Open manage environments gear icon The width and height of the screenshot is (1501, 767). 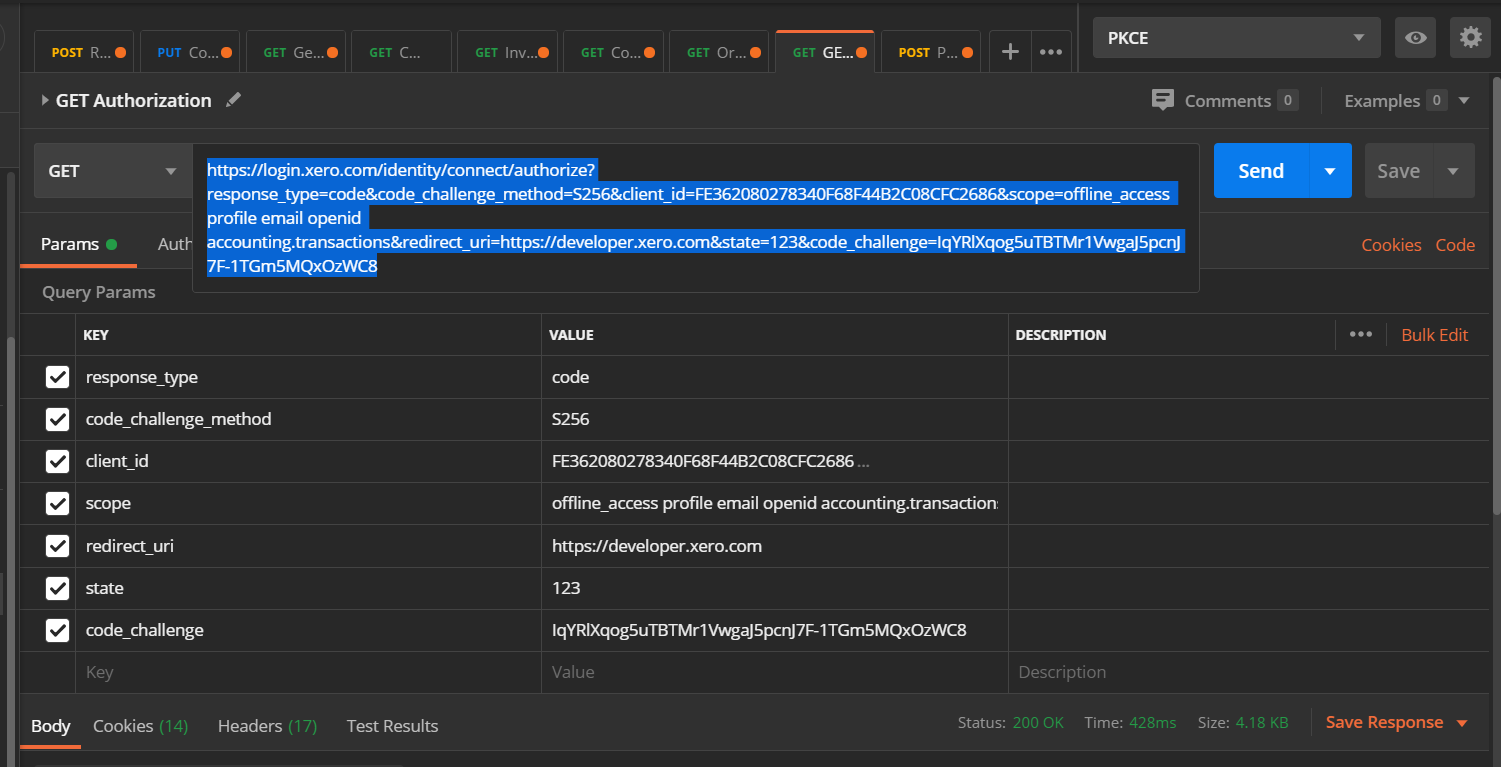[x=1470, y=38]
